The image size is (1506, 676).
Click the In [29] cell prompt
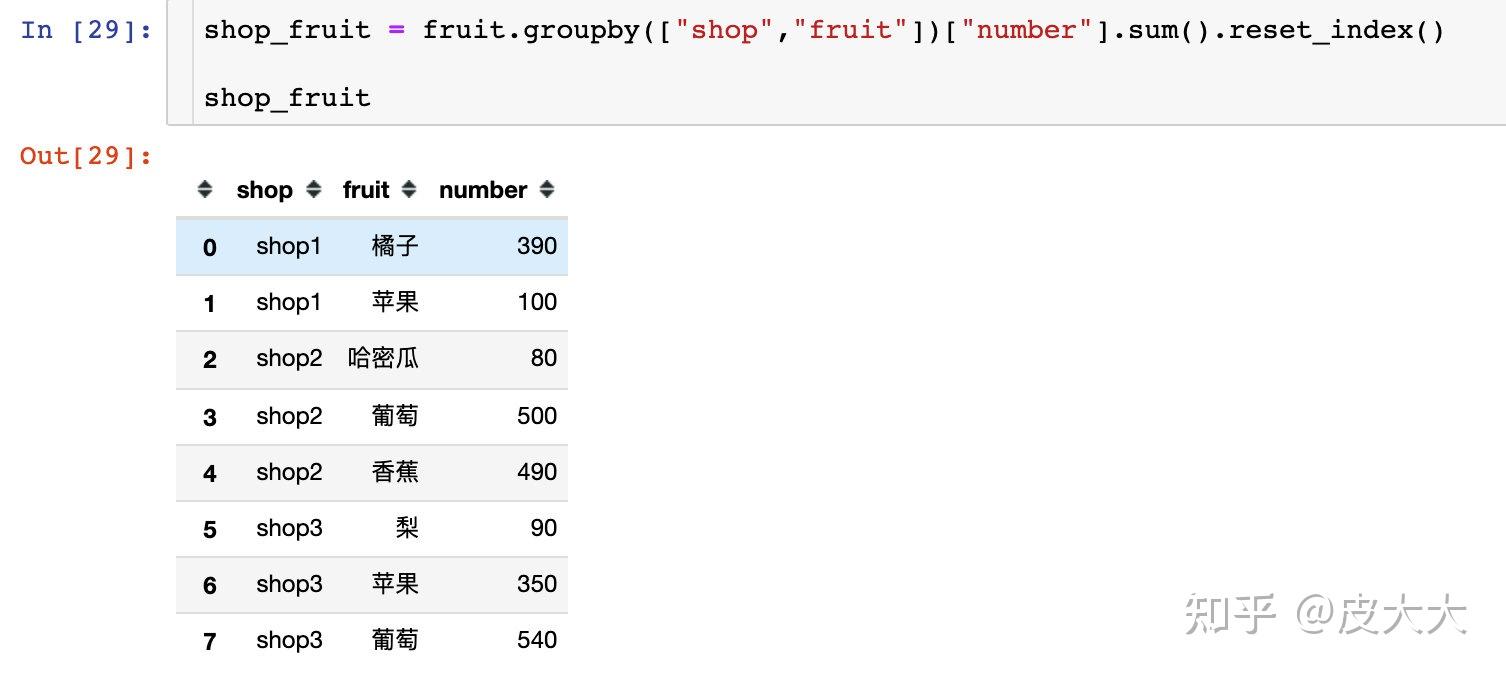point(86,30)
